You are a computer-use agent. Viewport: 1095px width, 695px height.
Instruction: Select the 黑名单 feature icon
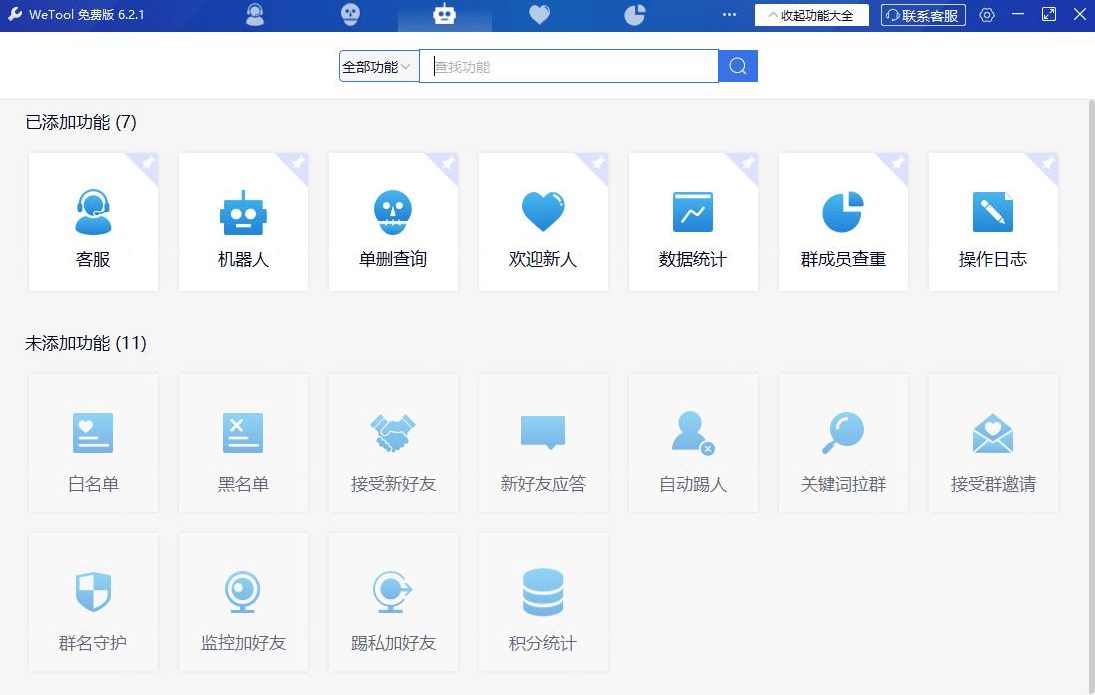click(243, 431)
